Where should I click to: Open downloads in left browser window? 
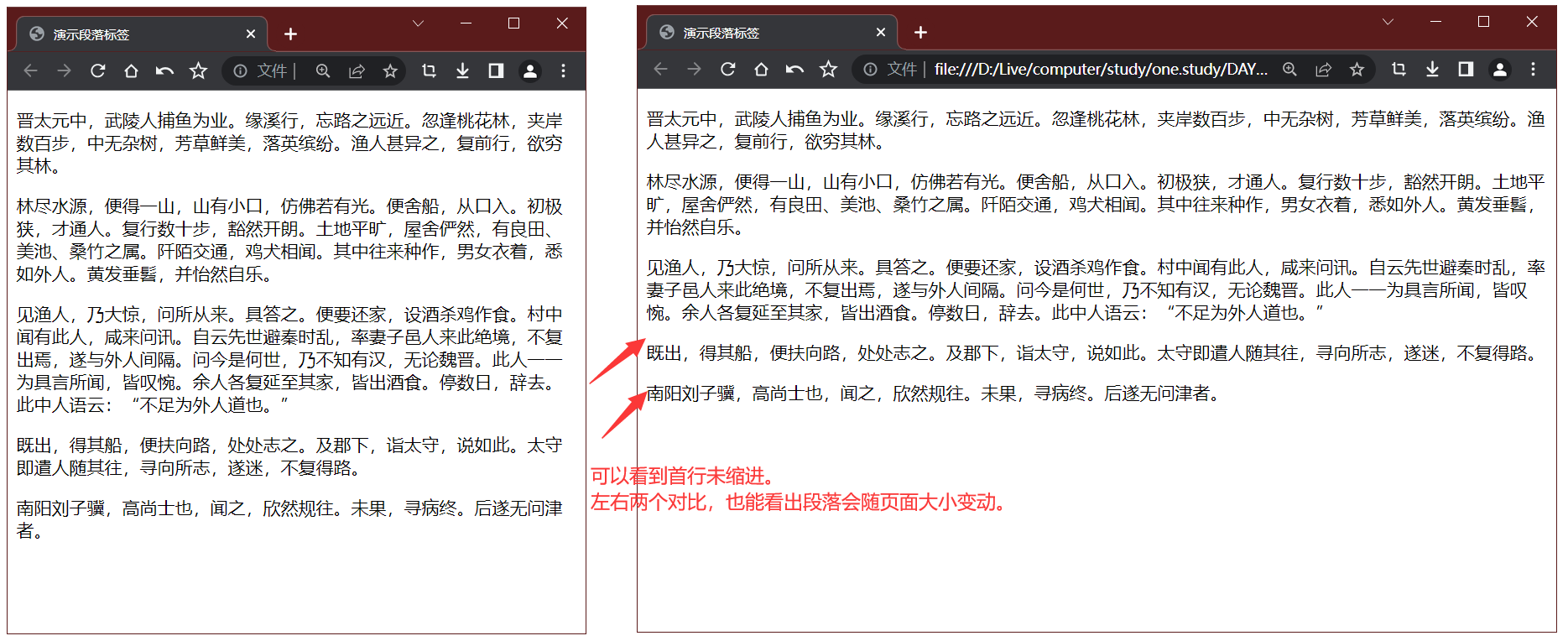[462, 71]
